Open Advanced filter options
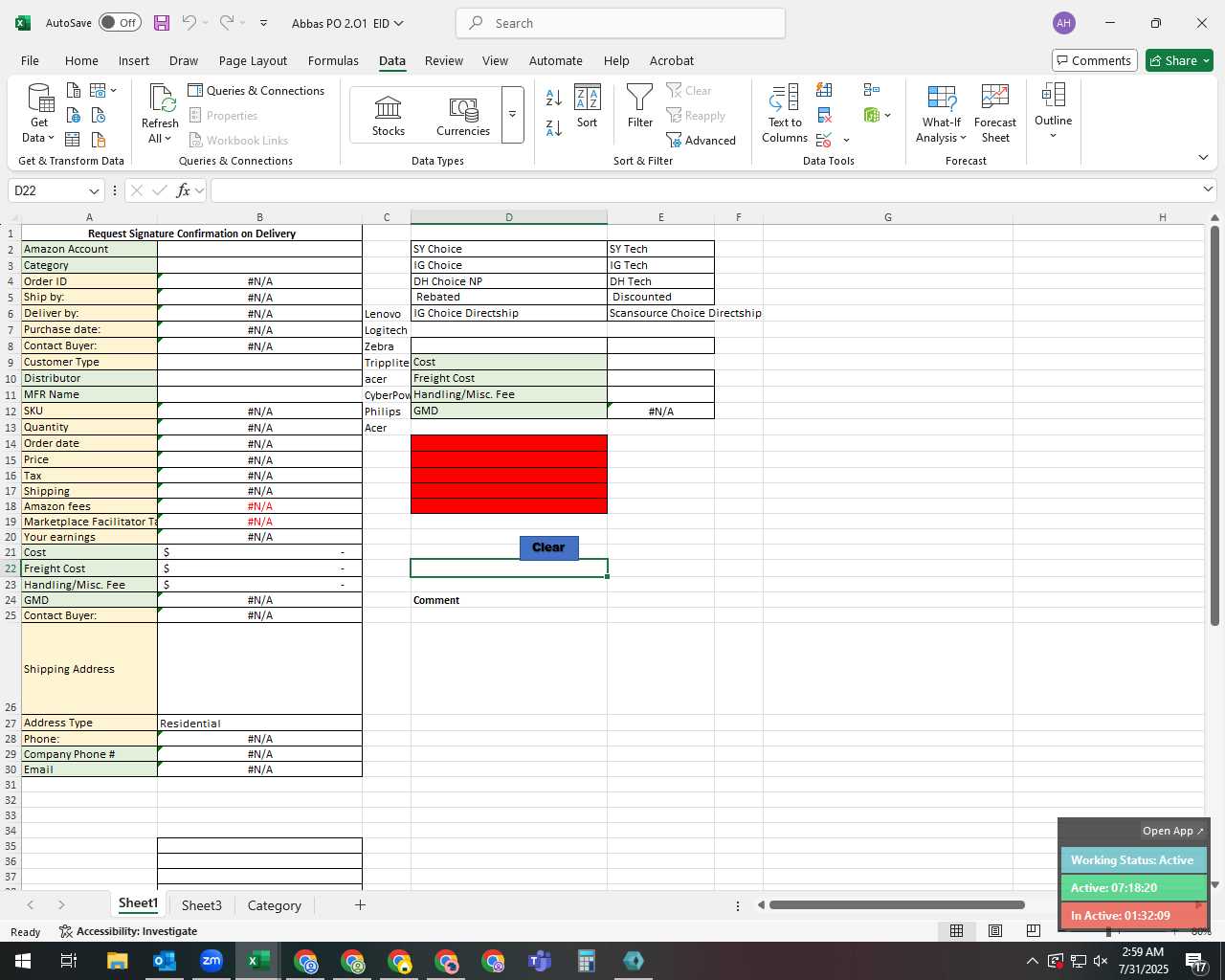 point(702,140)
